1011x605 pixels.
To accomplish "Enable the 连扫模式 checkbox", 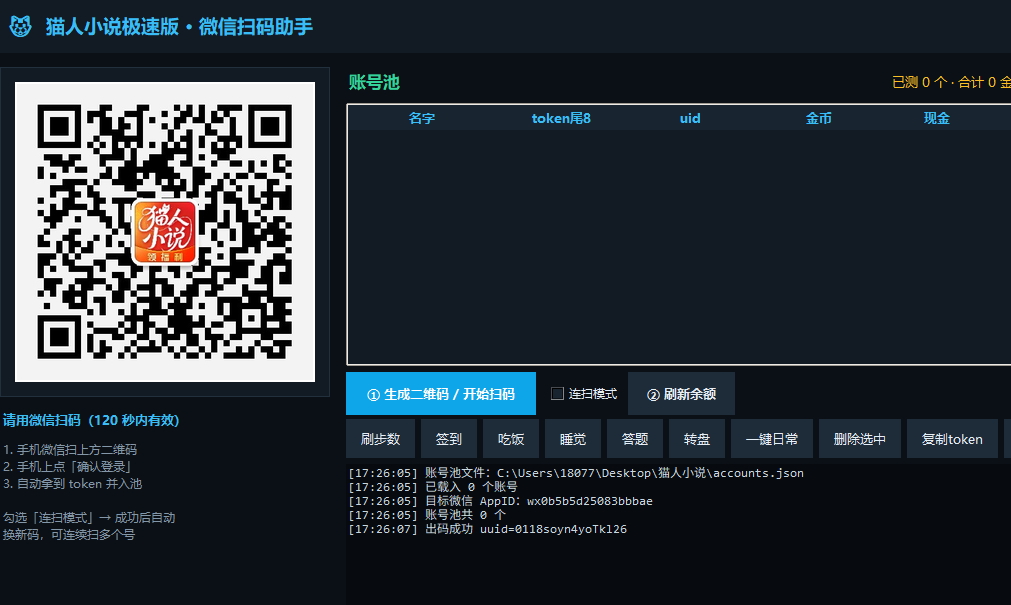I will (557, 393).
